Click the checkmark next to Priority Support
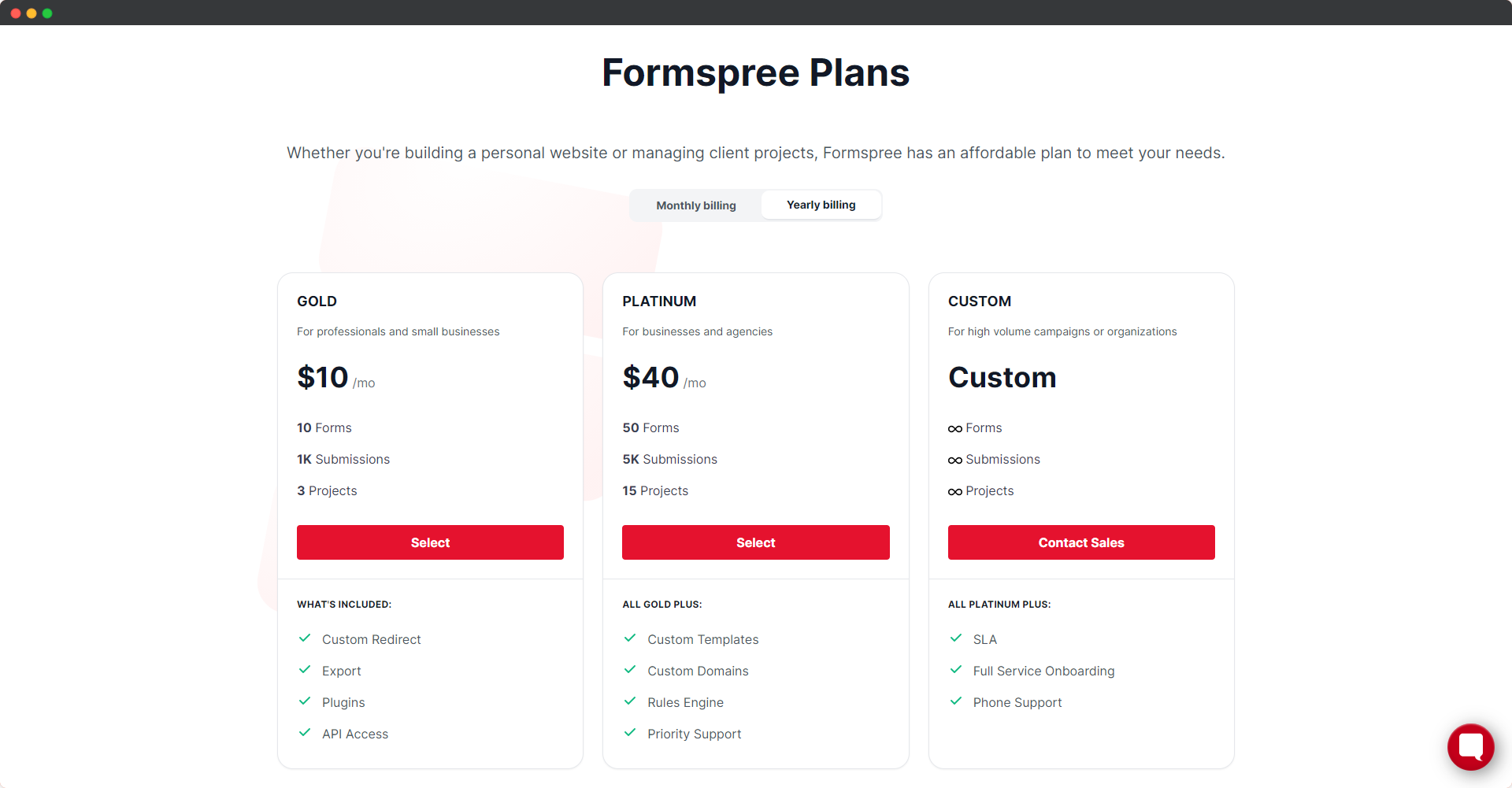 [630, 733]
